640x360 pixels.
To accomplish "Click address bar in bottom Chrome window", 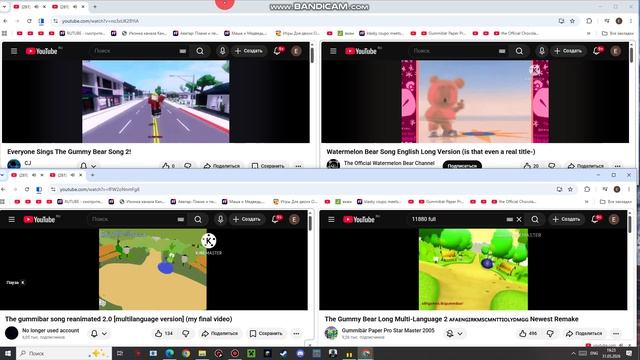I will pyautogui.click(x=302, y=189).
